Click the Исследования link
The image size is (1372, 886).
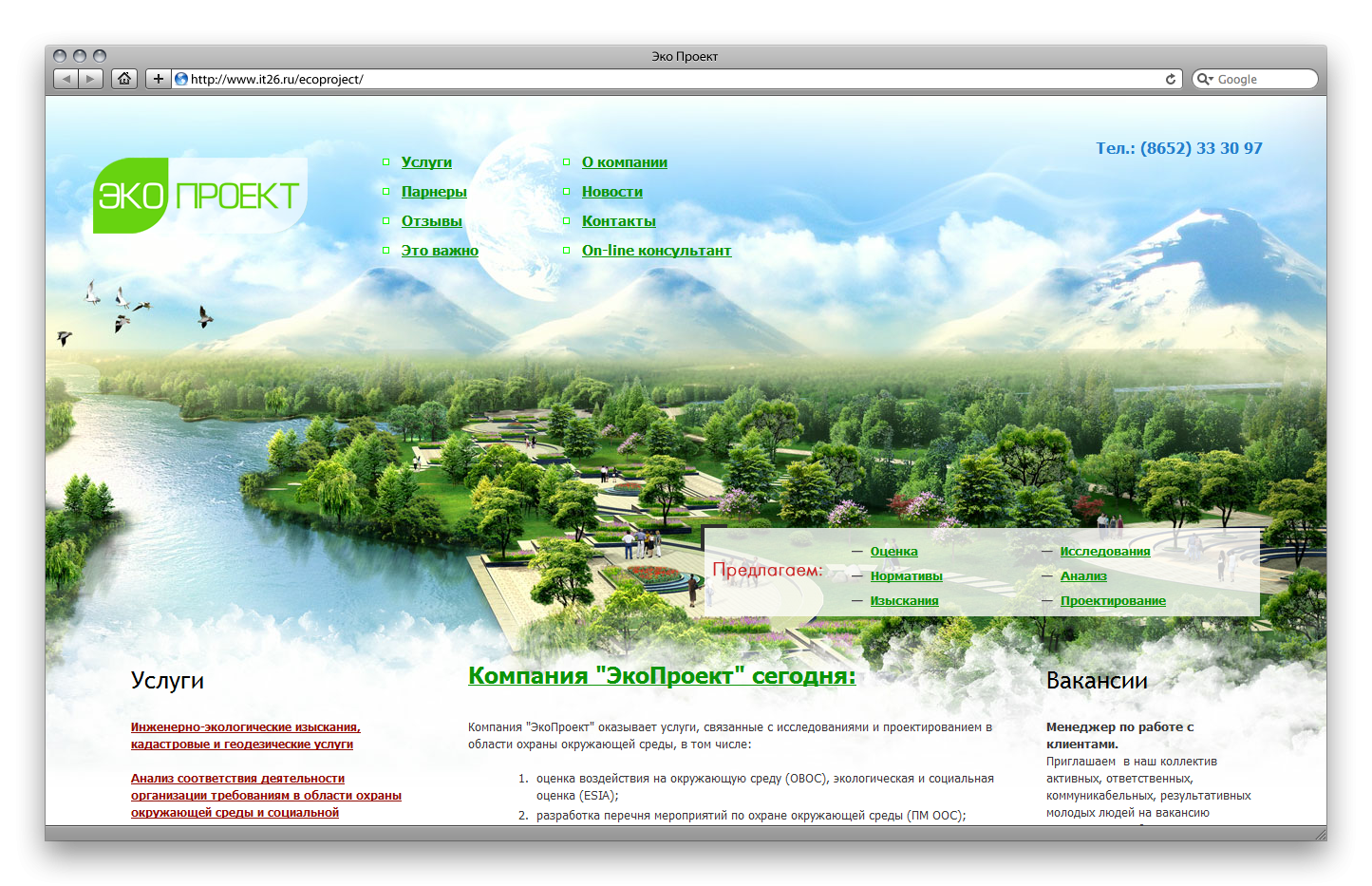tap(1105, 552)
